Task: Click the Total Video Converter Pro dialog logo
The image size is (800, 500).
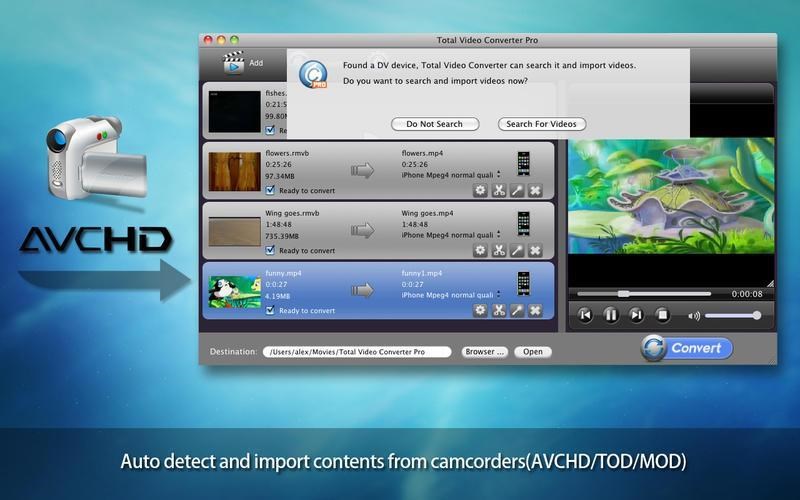Action: 313,74
